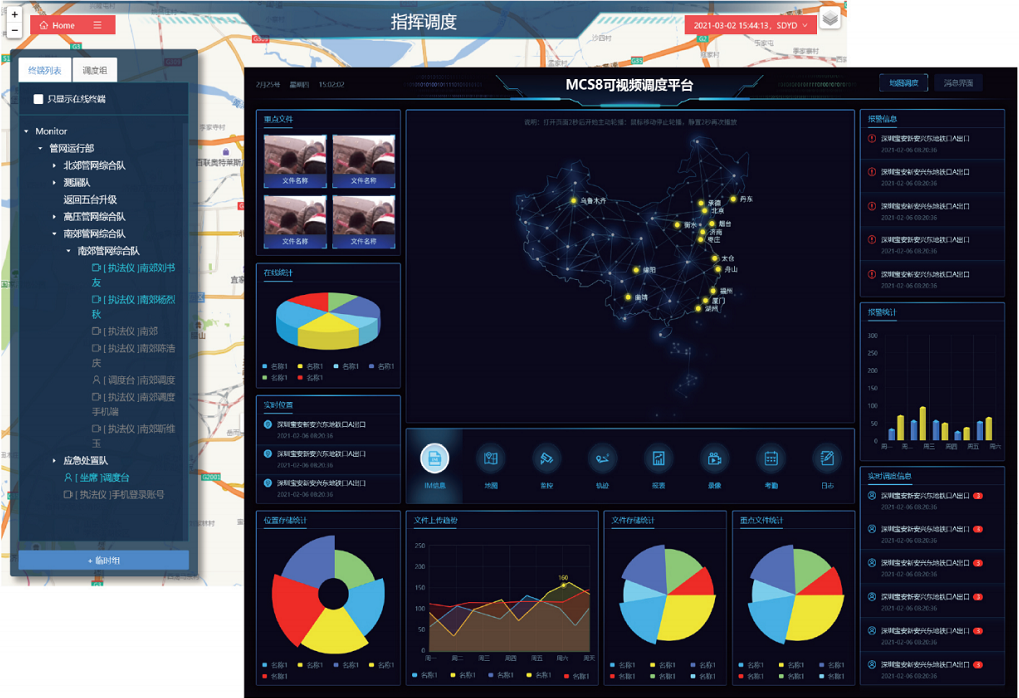Zoom in the map with plus button
Image resolution: width=1019 pixels, height=698 pixels.
tap(14, 15)
